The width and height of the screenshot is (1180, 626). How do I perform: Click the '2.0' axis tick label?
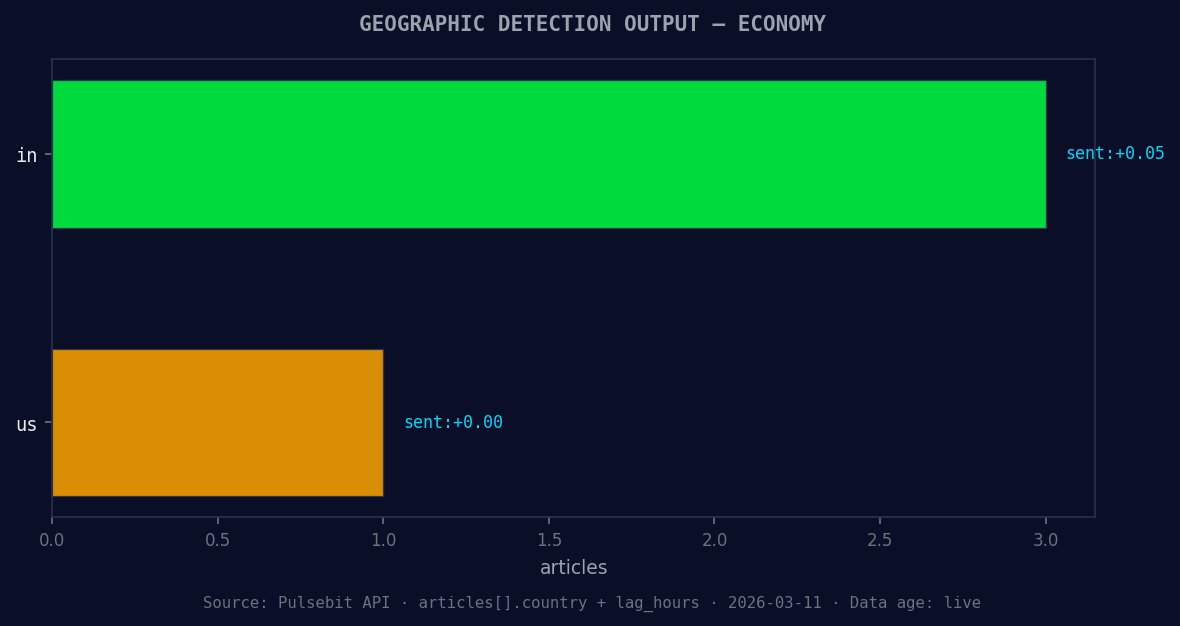coord(714,538)
